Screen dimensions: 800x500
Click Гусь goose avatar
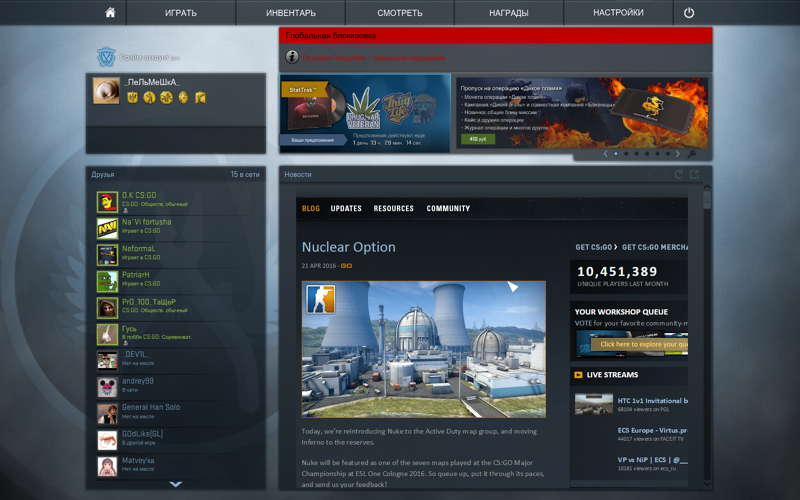[107, 335]
